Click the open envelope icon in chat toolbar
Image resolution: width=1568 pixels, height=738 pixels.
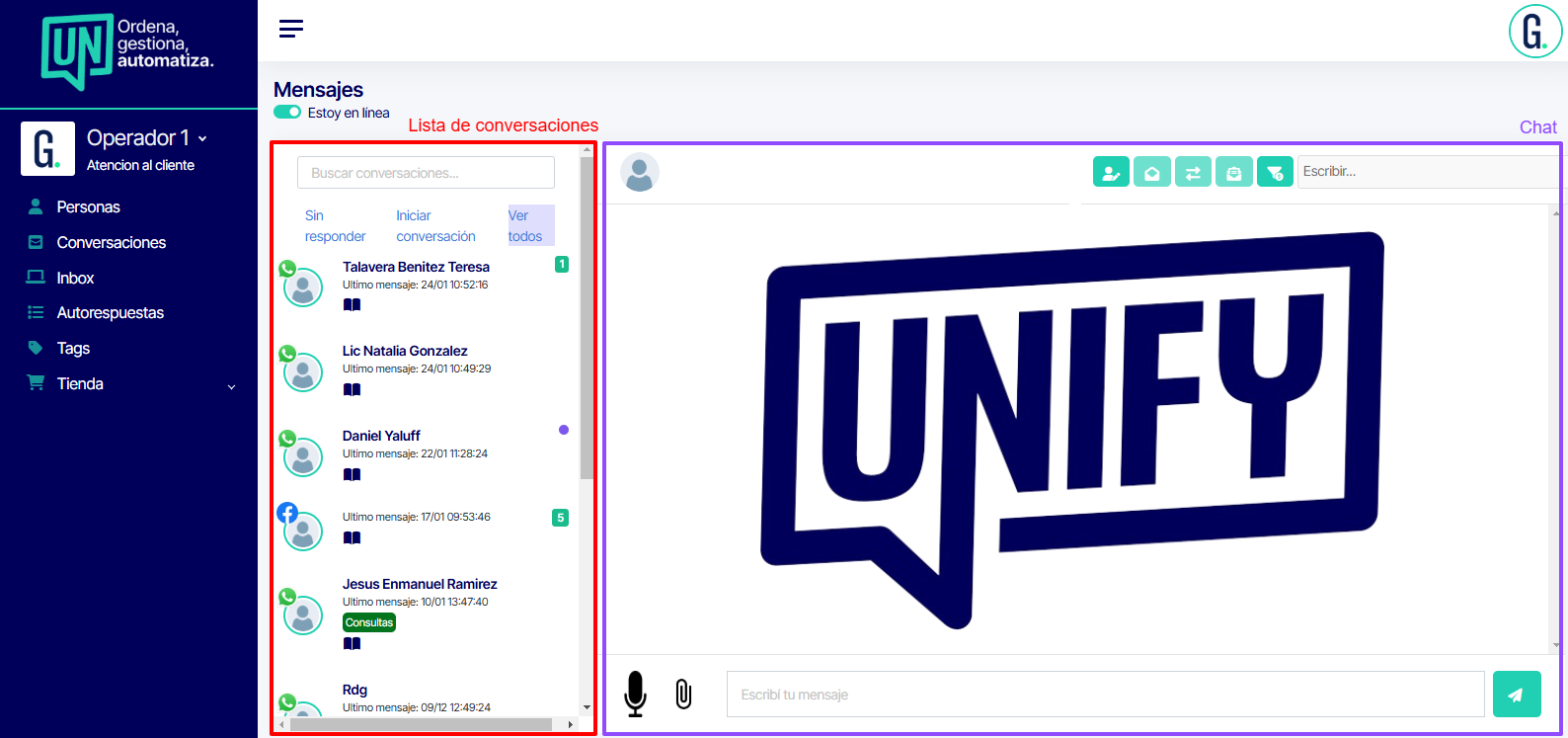point(1151,172)
